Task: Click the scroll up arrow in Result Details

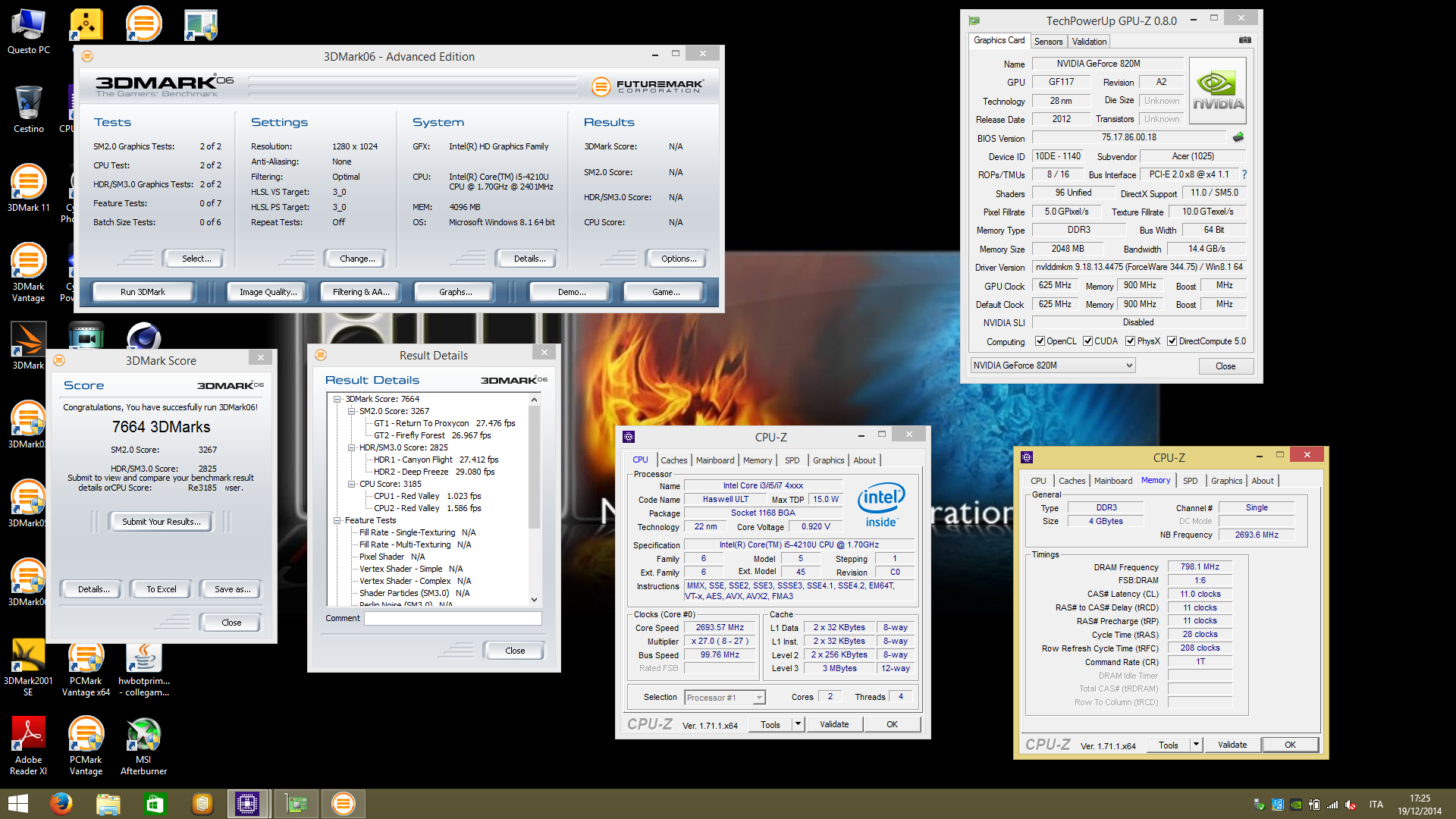Action: click(534, 400)
